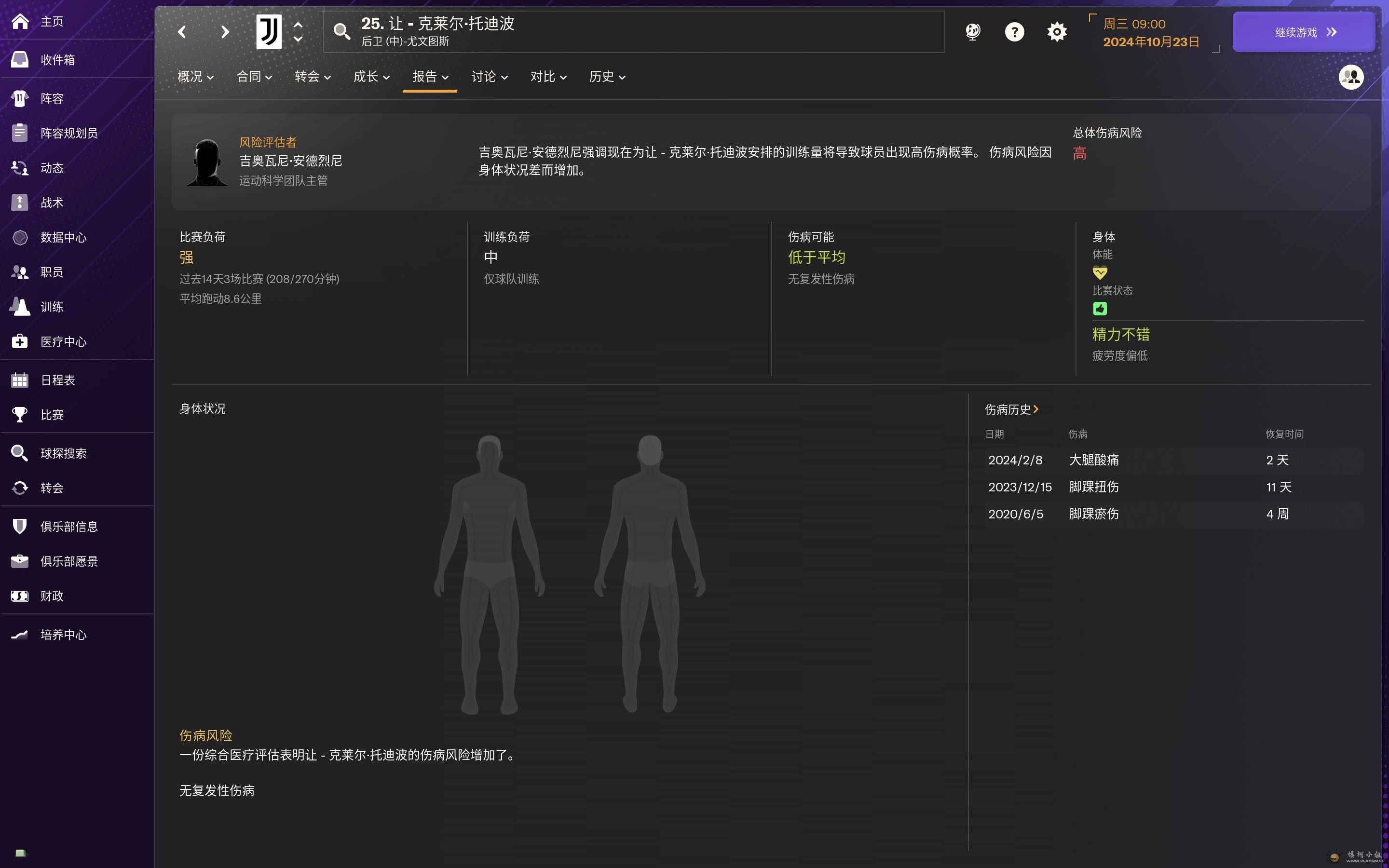Open the settings gear icon
1389x868 pixels.
(1056, 31)
